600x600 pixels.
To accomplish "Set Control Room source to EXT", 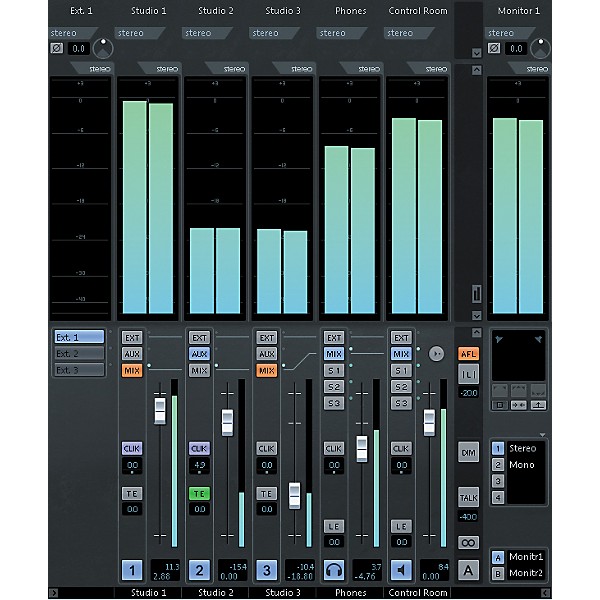I will pyautogui.click(x=401, y=338).
